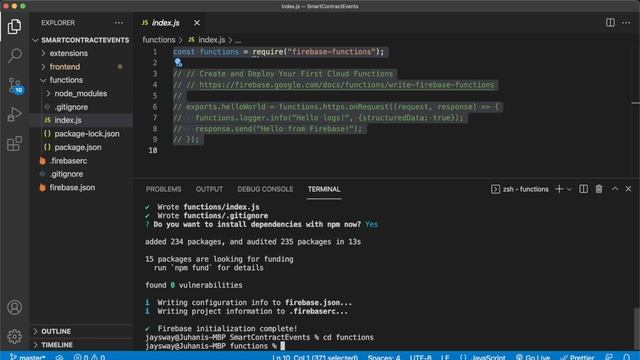Split the editor to the right
Viewport: 640px width, 360px height.
click(x=610, y=22)
